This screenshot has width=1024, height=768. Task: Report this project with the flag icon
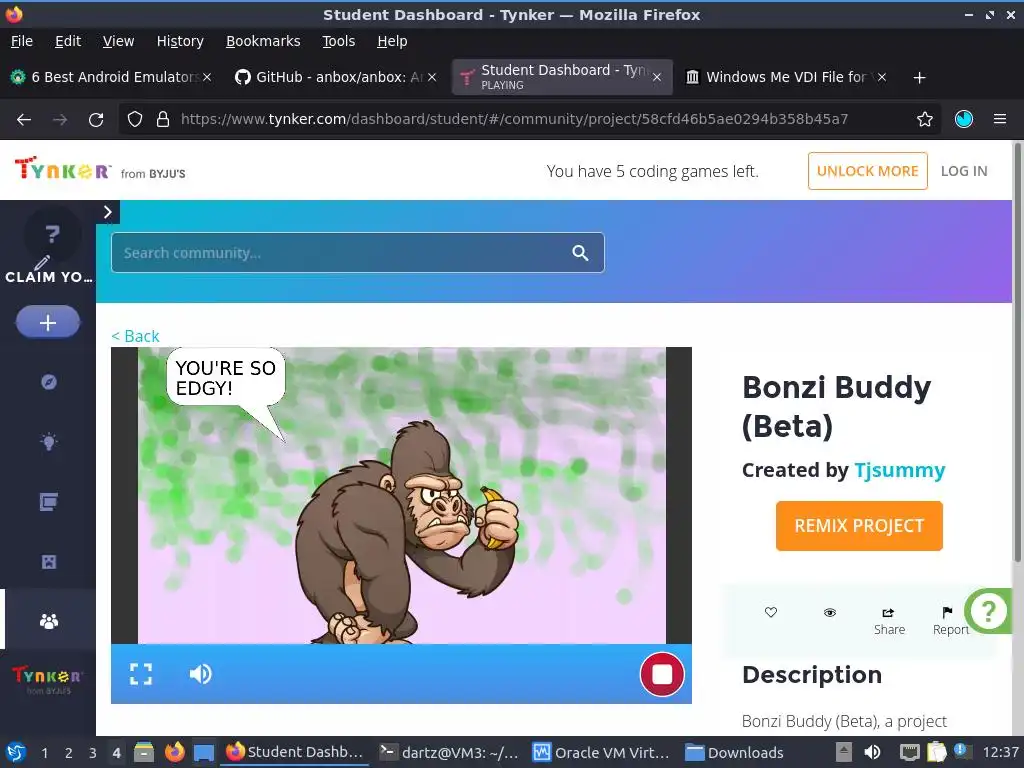pos(950,620)
